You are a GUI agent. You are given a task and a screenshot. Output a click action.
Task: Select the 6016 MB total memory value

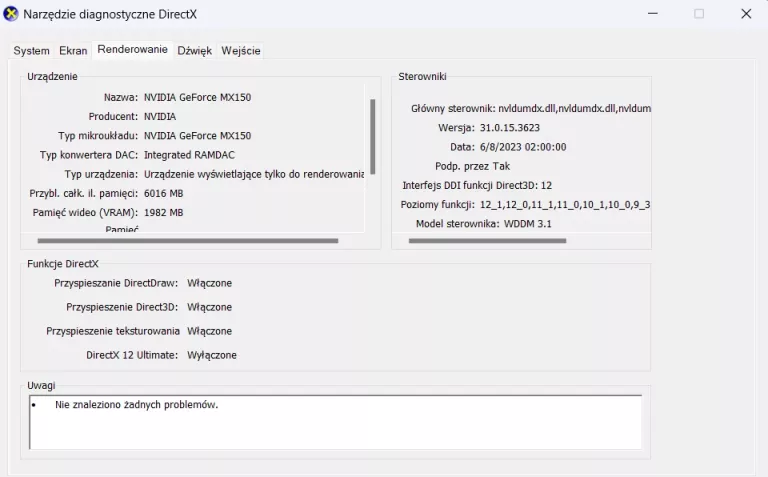point(164,193)
